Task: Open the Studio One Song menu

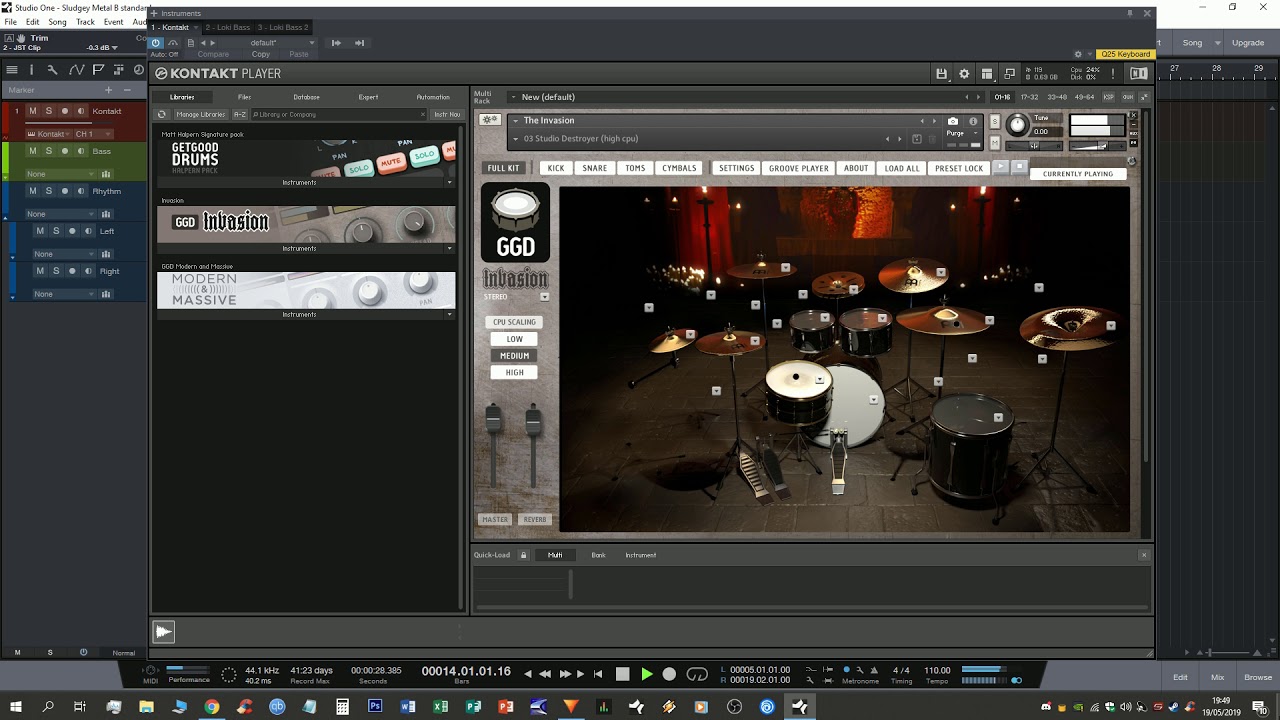Action: coord(57,22)
